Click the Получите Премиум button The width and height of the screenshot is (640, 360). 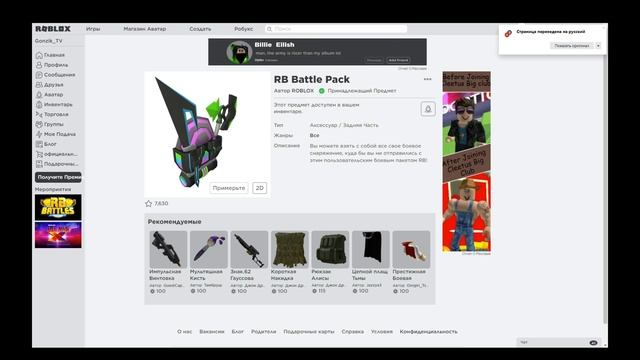[58, 177]
